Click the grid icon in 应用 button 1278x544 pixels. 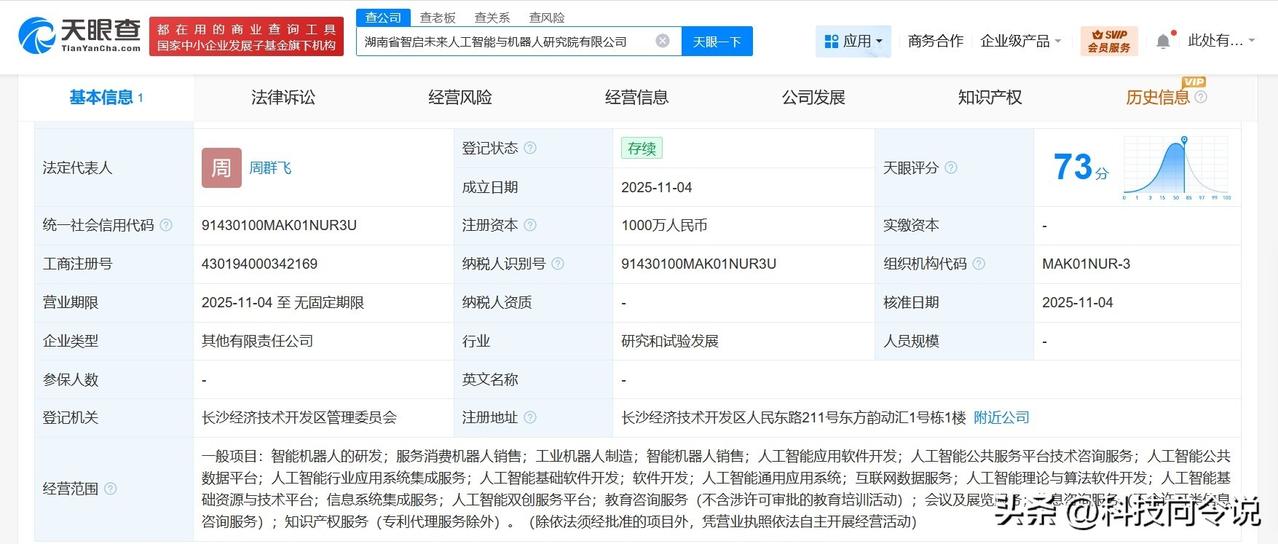[831, 41]
